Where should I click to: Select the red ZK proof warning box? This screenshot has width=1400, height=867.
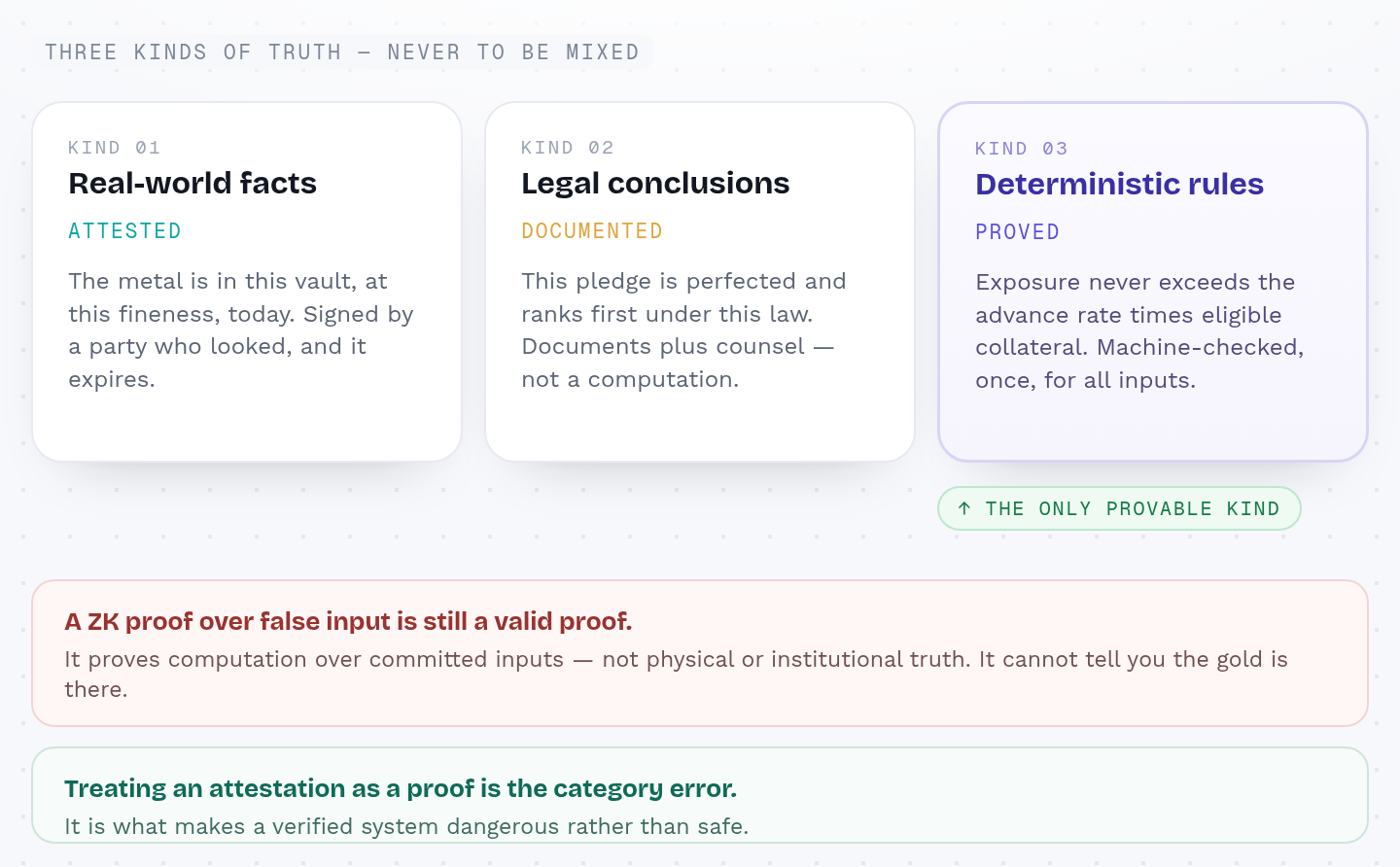point(700,653)
